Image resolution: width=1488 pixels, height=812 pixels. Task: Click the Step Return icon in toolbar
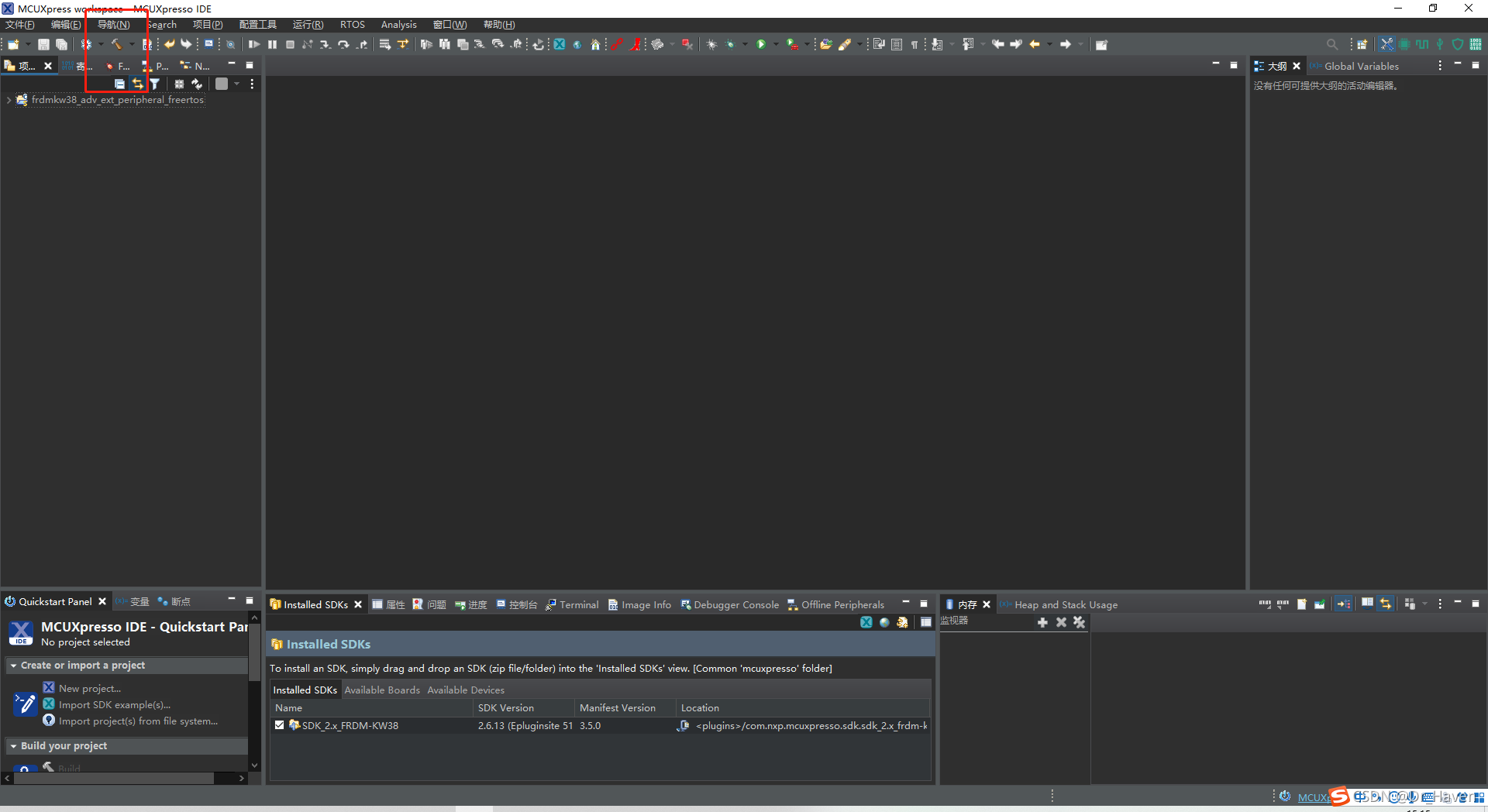click(x=362, y=44)
